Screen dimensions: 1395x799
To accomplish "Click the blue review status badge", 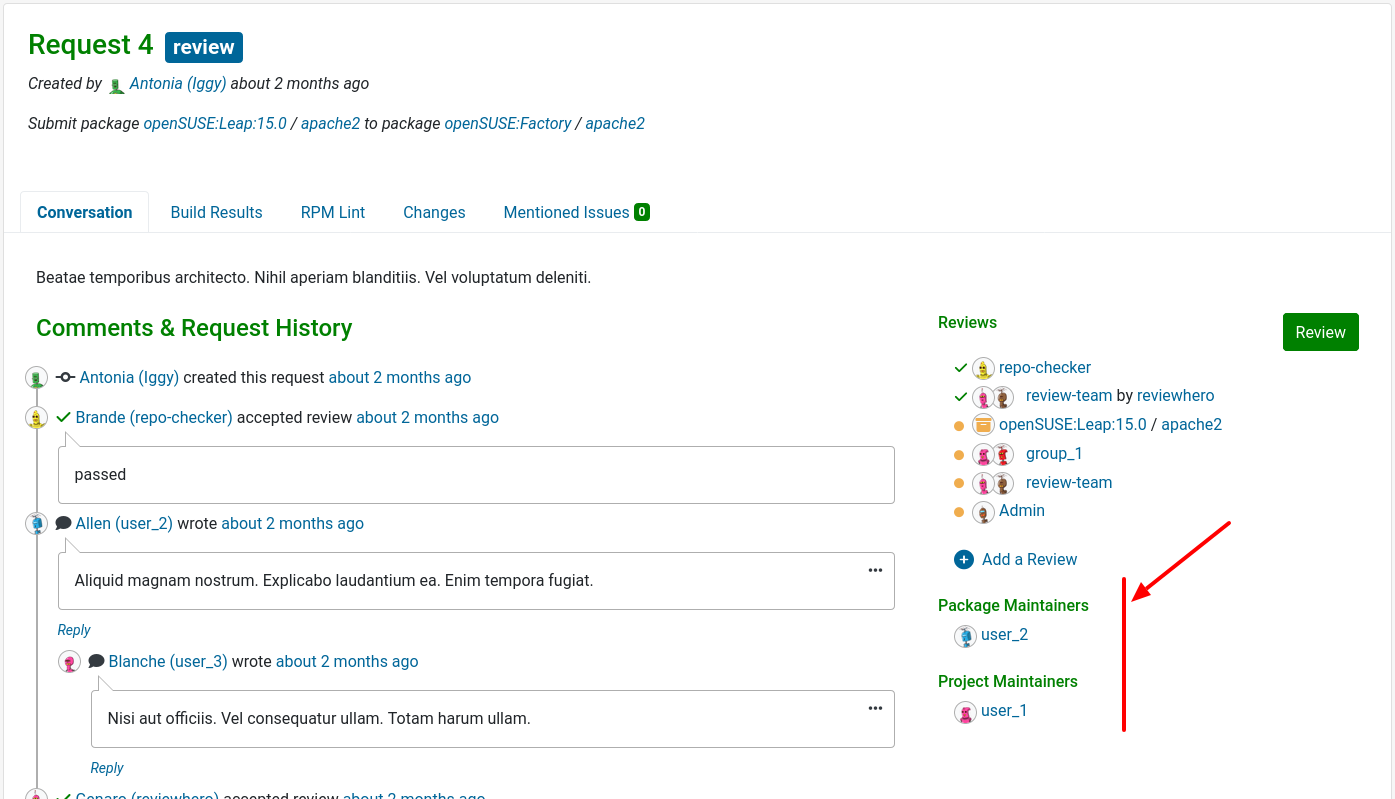I will (x=203, y=47).
